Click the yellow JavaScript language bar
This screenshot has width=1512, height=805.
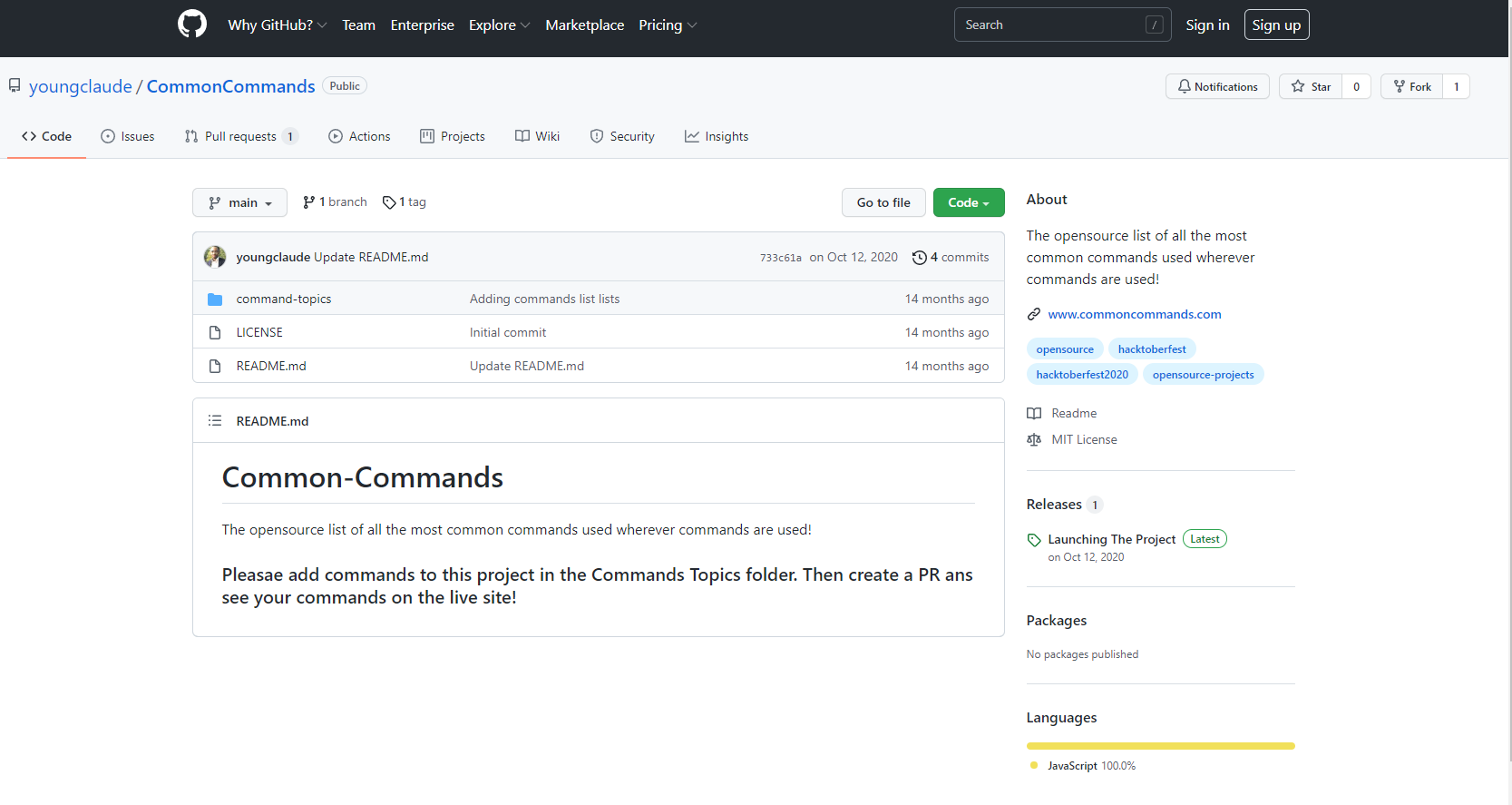[1161, 746]
